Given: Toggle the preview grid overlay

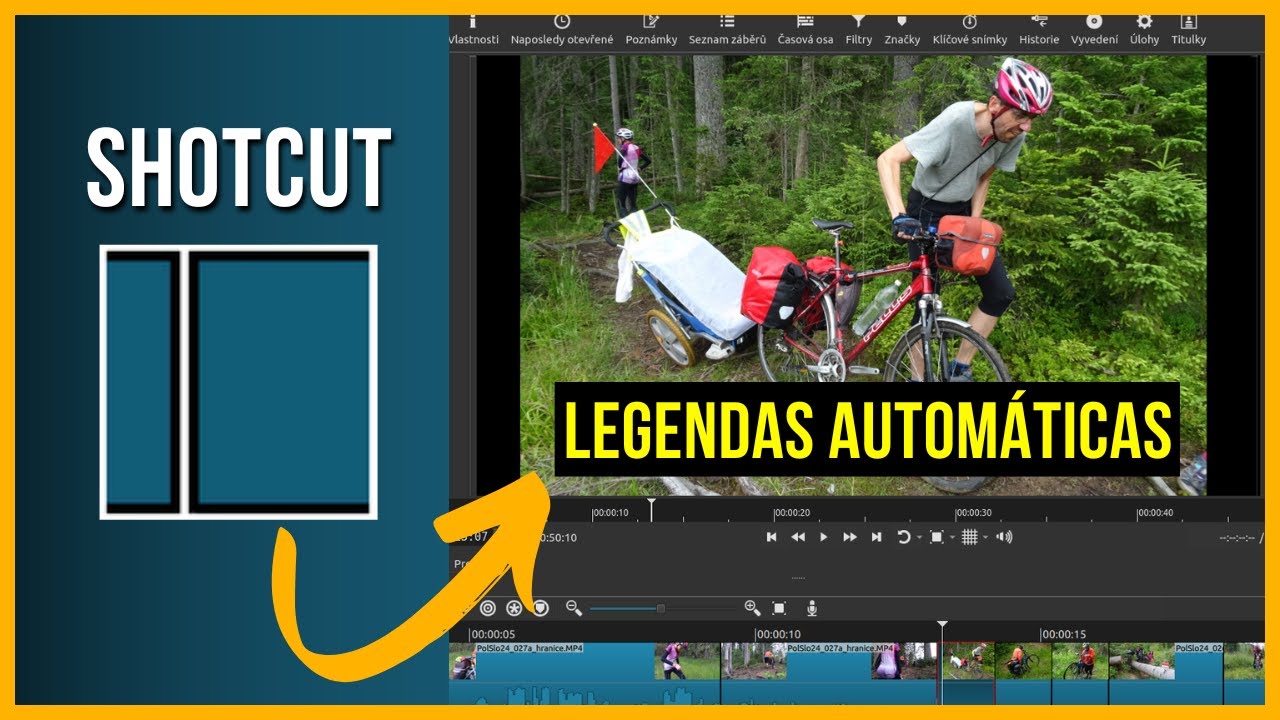Looking at the screenshot, I should click(x=969, y=537).
